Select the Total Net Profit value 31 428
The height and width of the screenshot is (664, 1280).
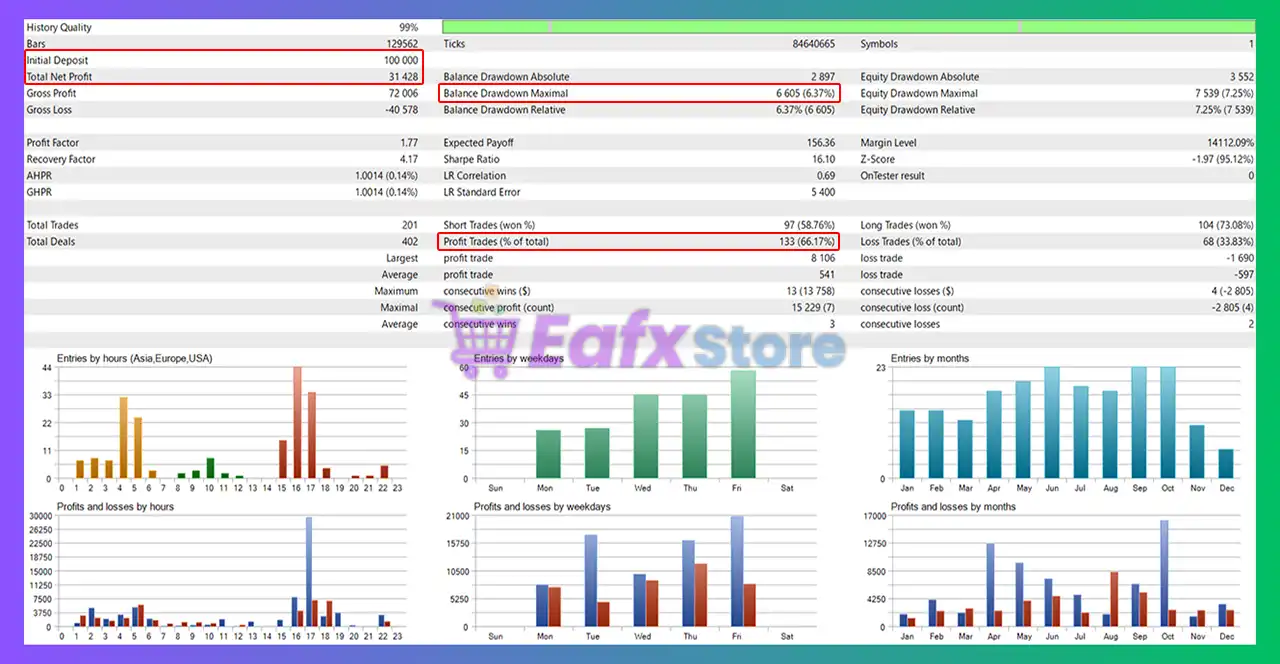(x=398, y=77)
